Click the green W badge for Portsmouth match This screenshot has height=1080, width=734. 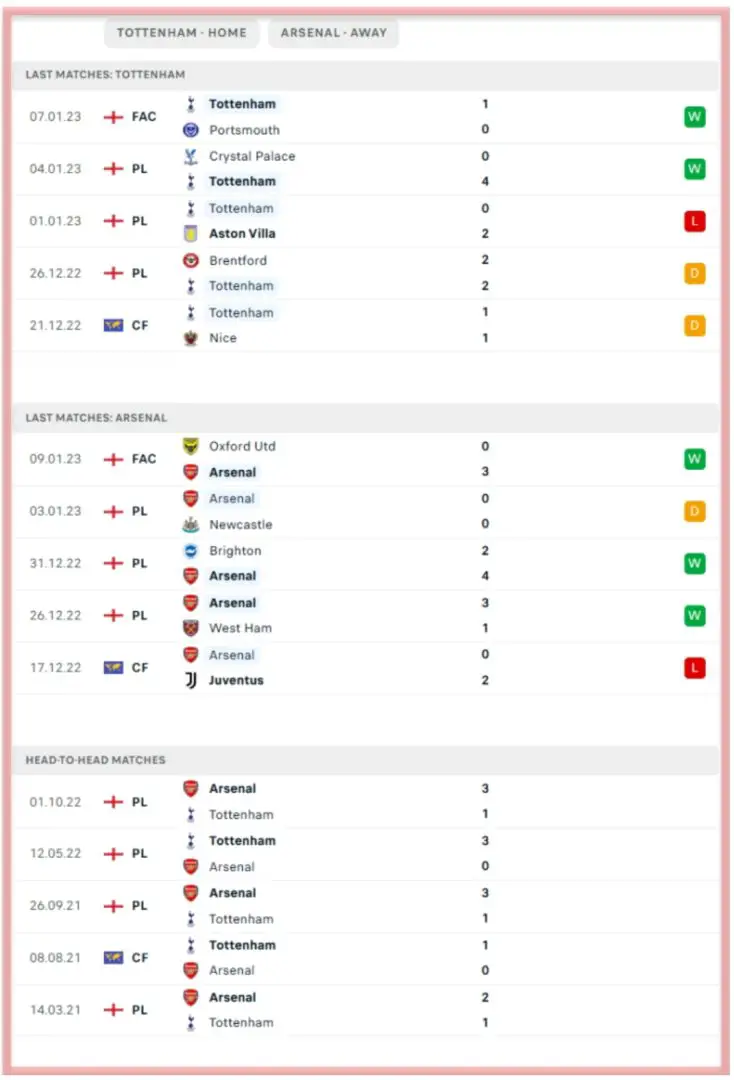(x=695, y=117)
